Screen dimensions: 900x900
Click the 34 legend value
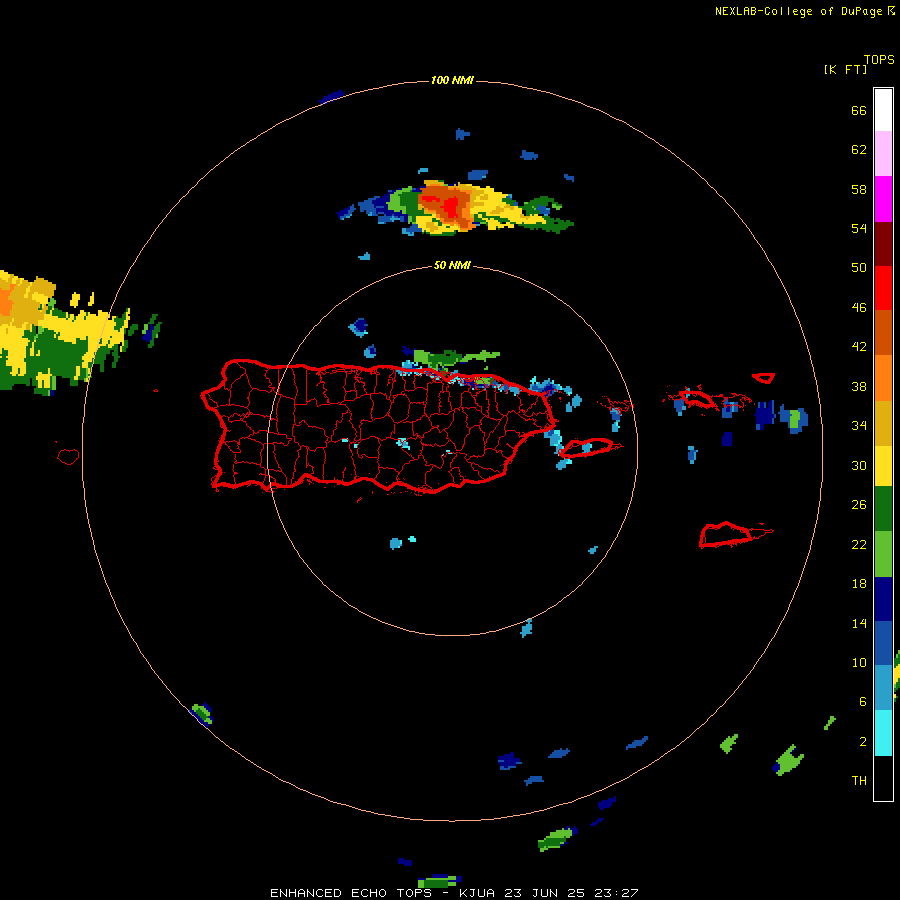[x=859, y=426]
